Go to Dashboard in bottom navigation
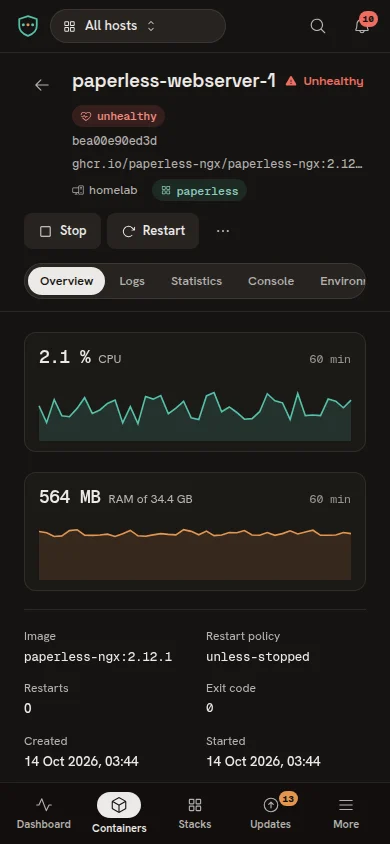The image size is (390, 844). pyautogui.click(x=44, y=813)
